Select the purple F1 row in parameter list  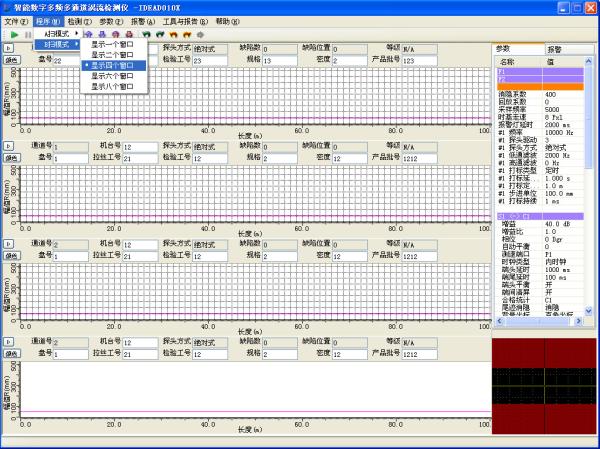[540, 72]
